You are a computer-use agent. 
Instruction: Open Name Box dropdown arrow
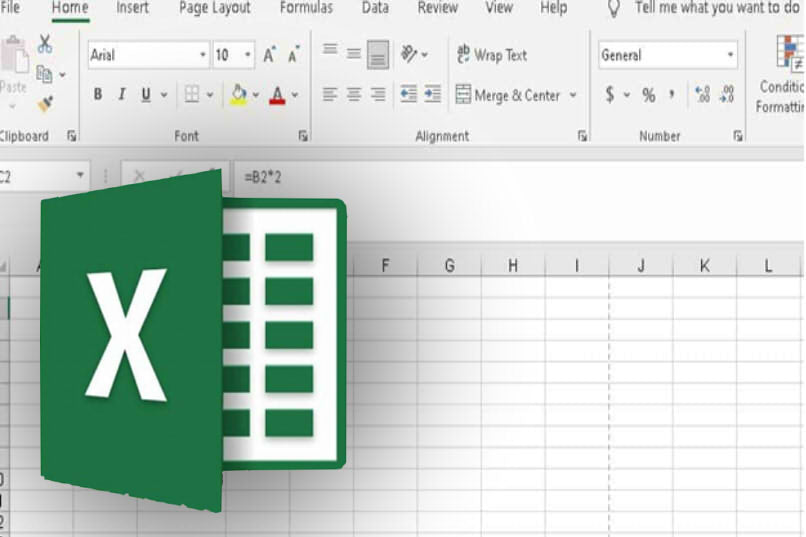(80, 175)
